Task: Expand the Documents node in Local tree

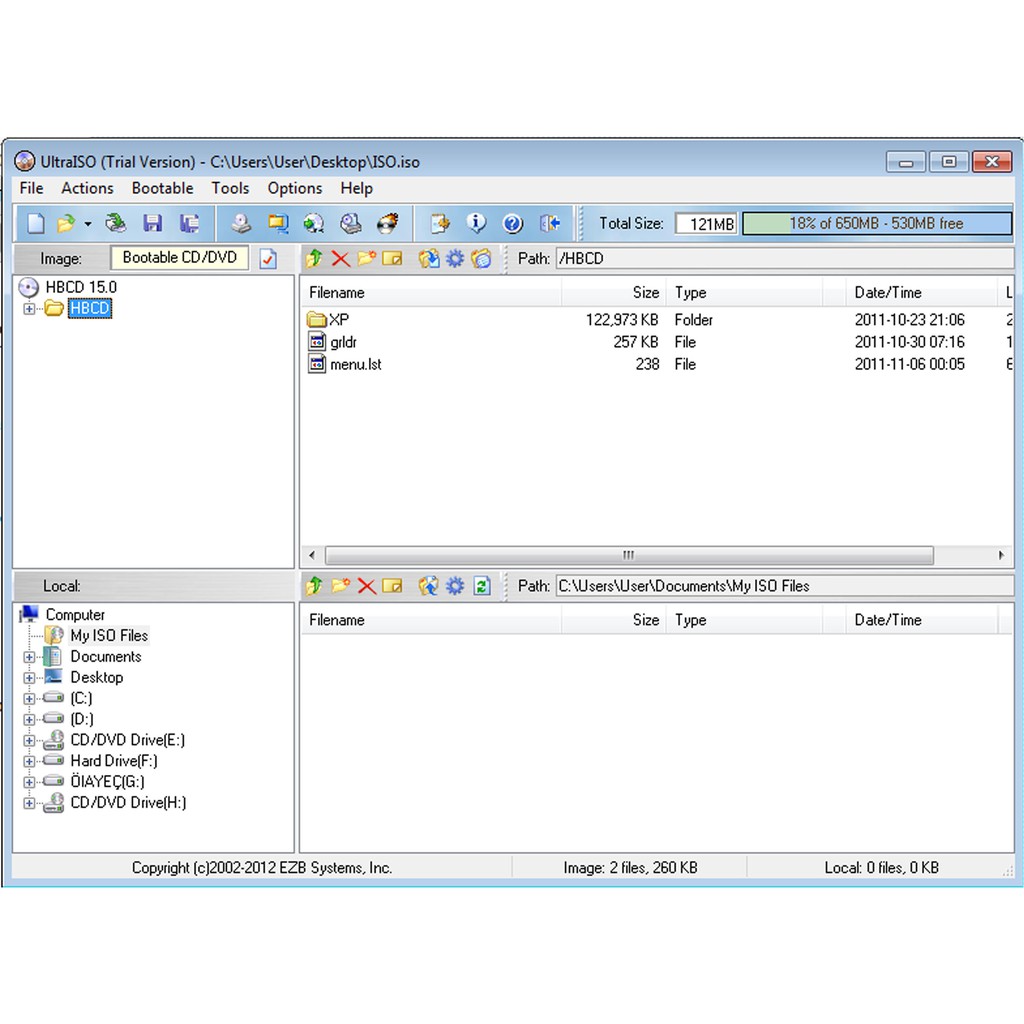Action: coord(29,657)
